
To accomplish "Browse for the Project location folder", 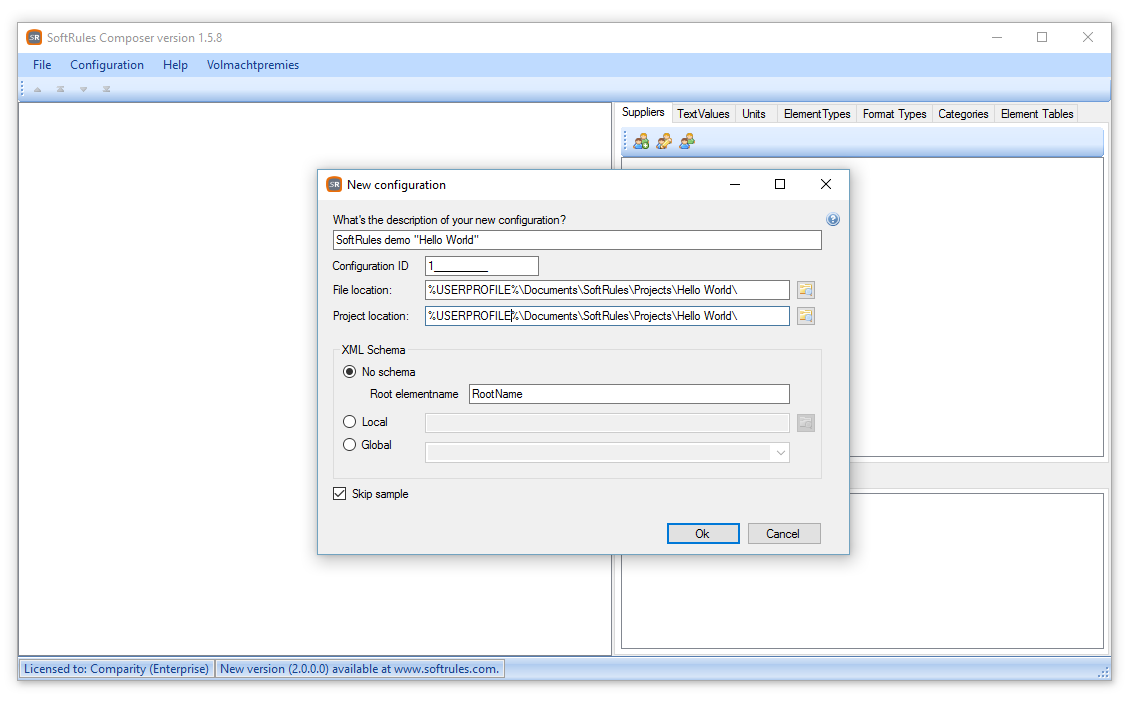I will pos(806,316).
